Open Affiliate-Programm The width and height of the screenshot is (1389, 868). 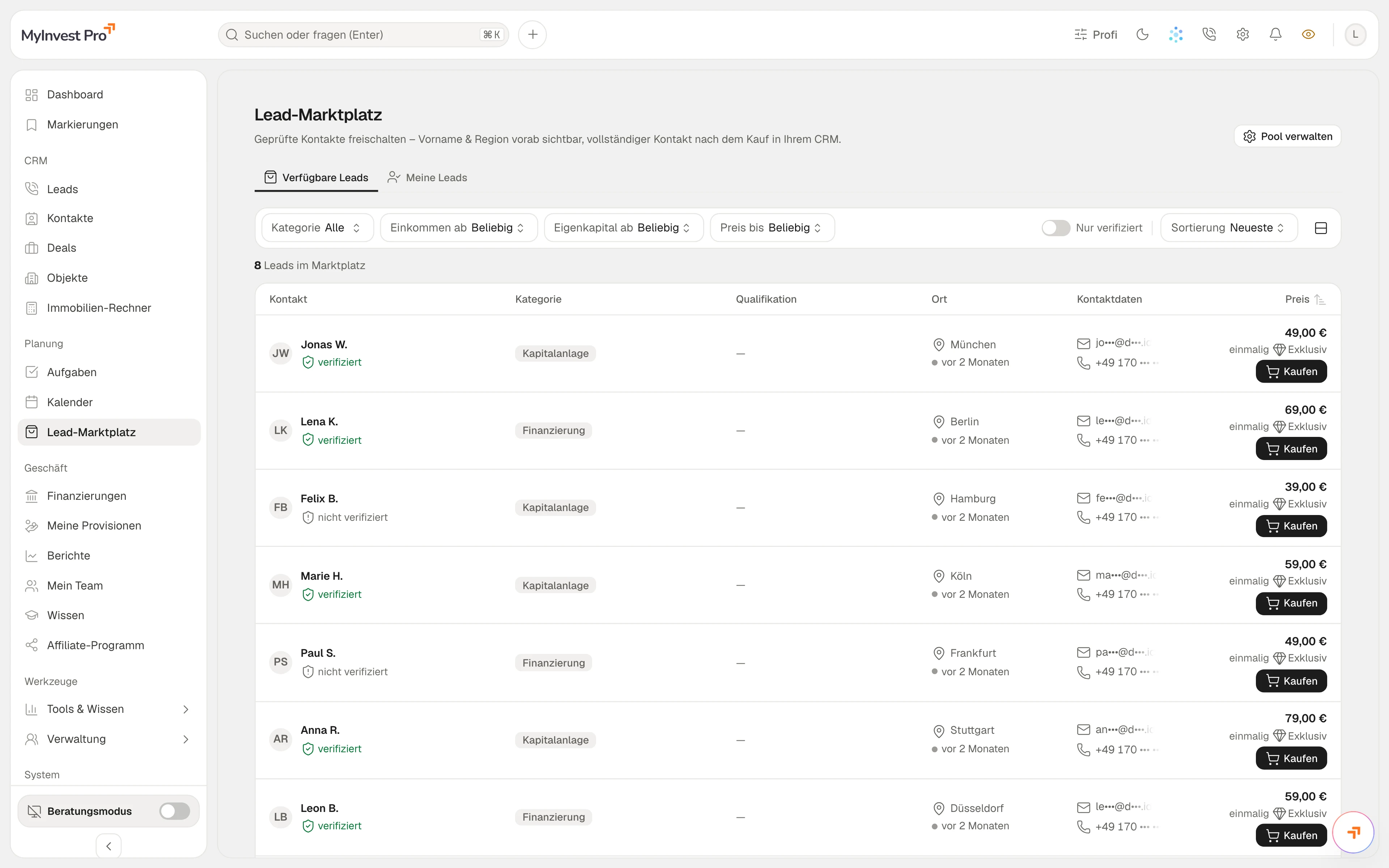[x=109, y=645]
